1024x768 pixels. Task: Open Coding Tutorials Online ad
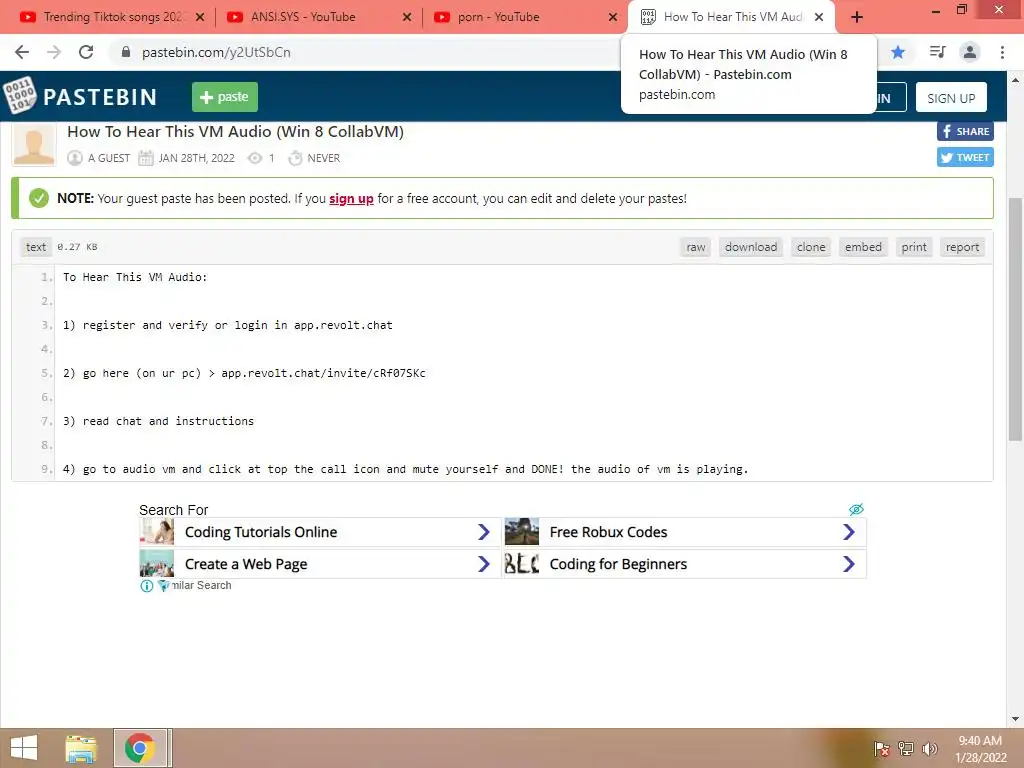320,532
